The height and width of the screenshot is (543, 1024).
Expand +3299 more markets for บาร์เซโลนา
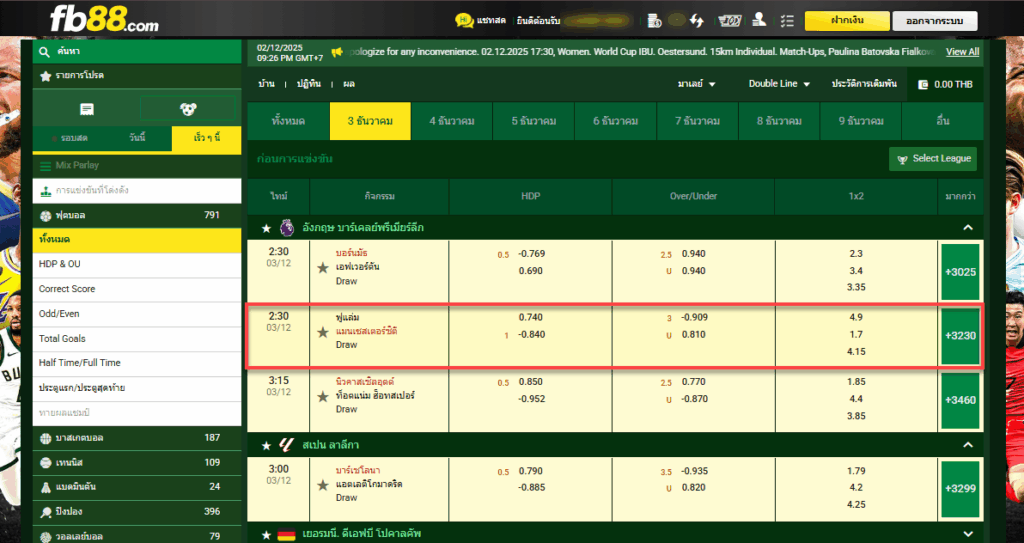click(x=960, y=488)
